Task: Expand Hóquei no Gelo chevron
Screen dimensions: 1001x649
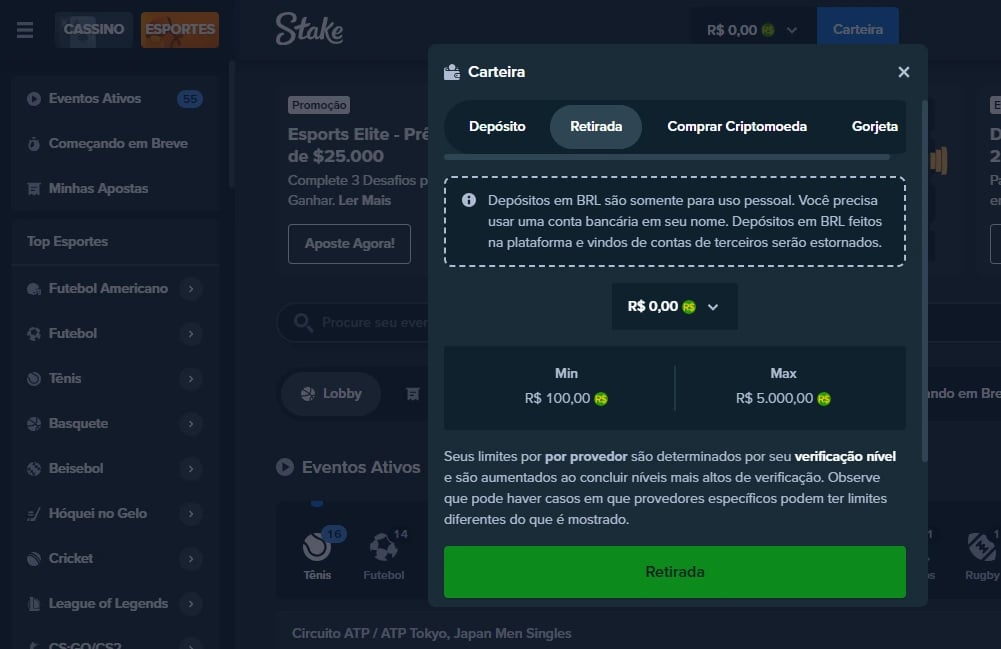Action: click(190, 514)
